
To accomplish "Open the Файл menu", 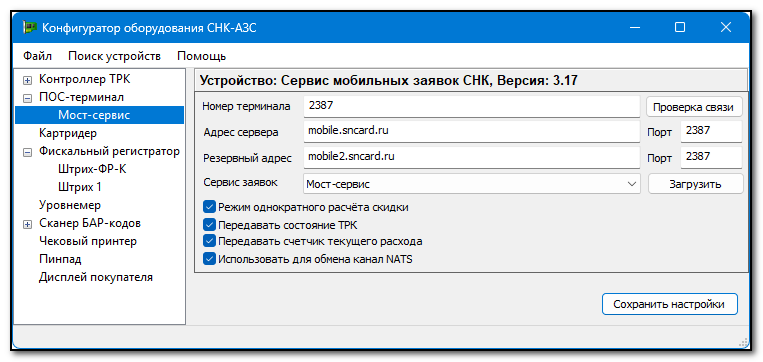I will (37, 56).
